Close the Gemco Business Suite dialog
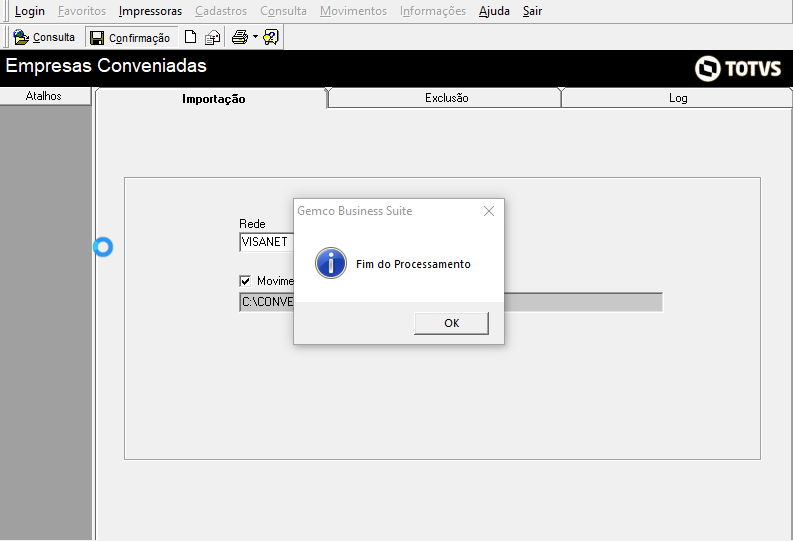 (x=489, y=211)
